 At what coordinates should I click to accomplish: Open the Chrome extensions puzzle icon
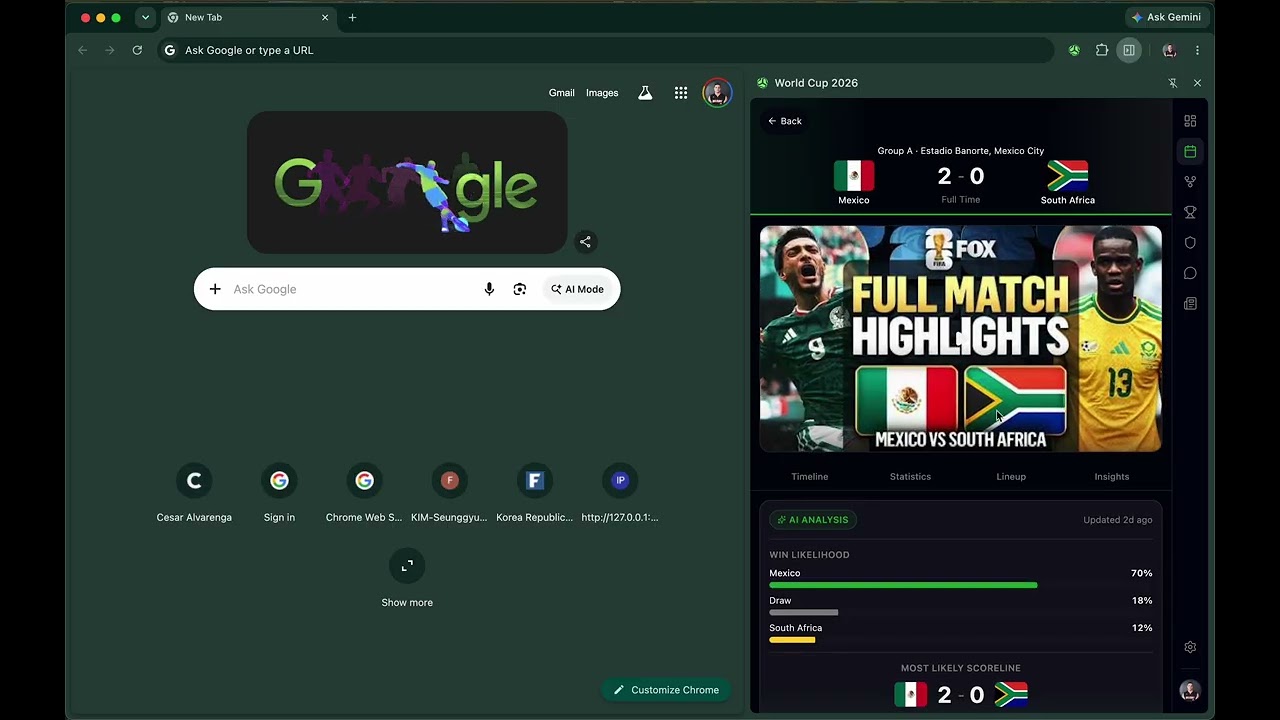pos(1102,50)
